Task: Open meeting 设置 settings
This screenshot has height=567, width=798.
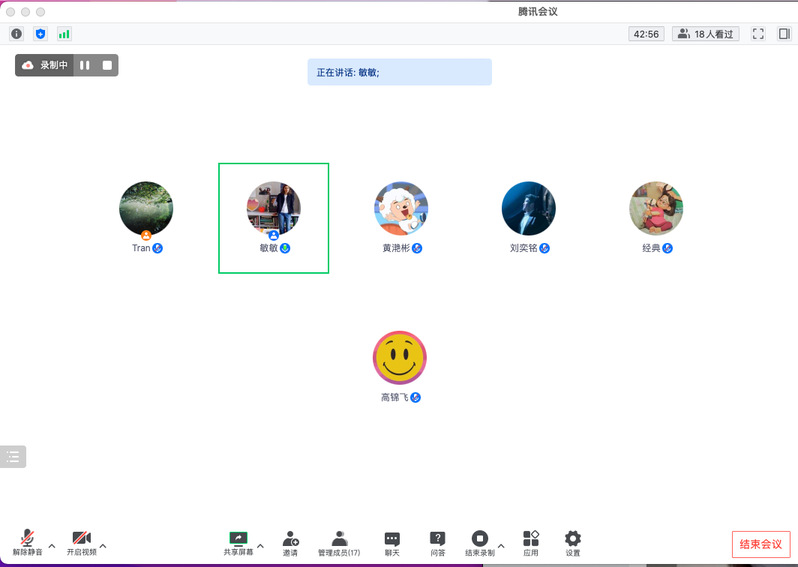Action: [x=573, y=543]
